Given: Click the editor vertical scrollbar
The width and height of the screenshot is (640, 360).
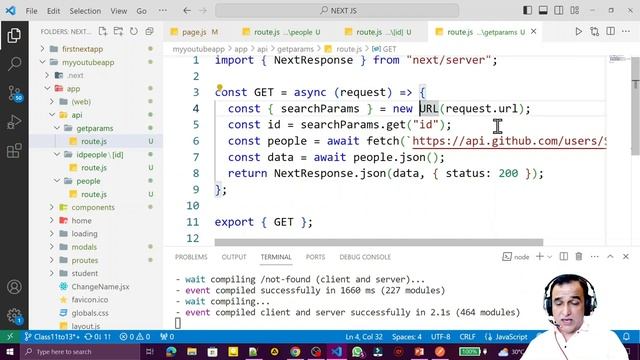Looking at the screenshot, I should pos(636,106).
